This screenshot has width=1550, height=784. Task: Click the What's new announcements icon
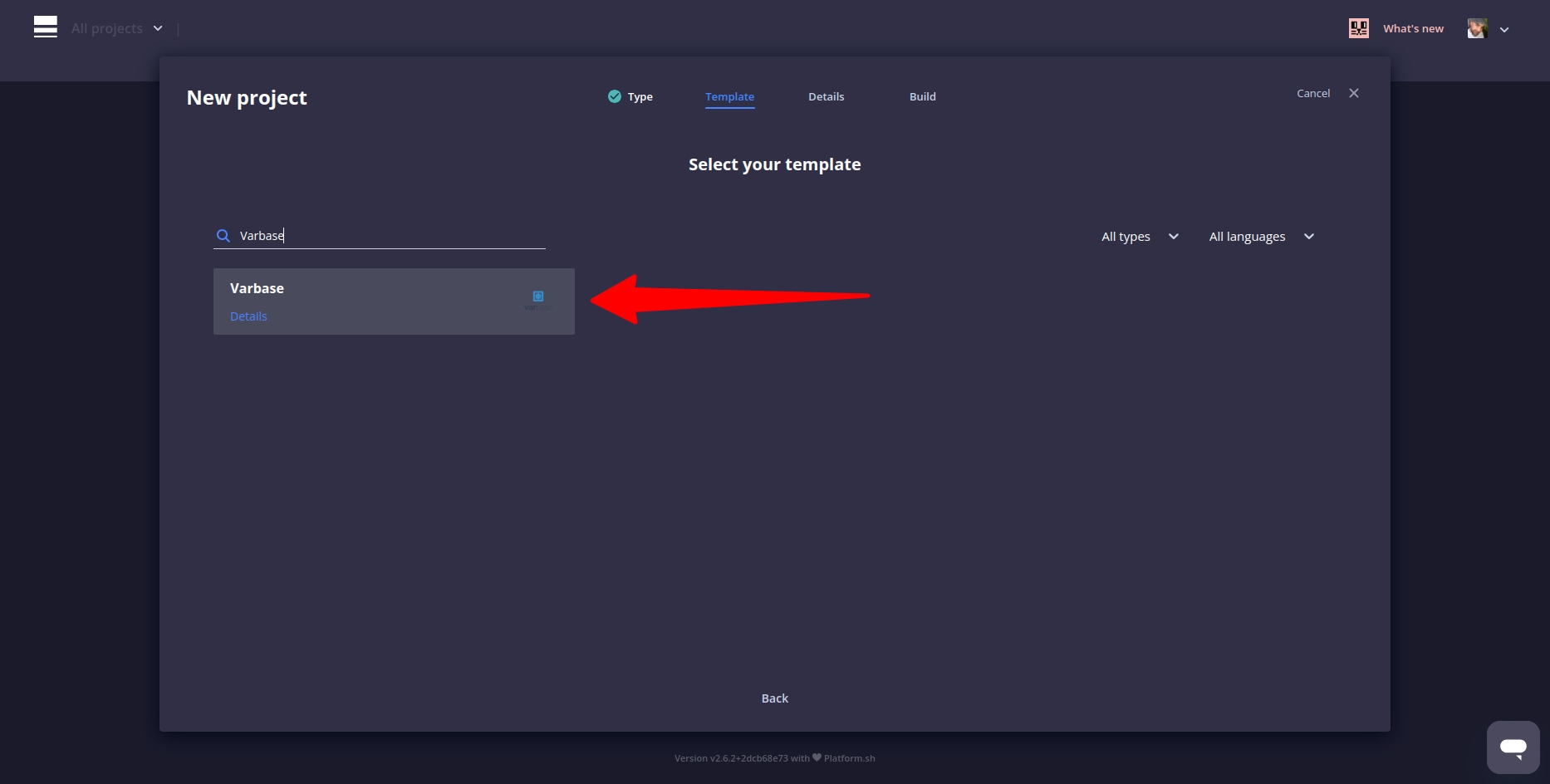(x=1358, y=28)
